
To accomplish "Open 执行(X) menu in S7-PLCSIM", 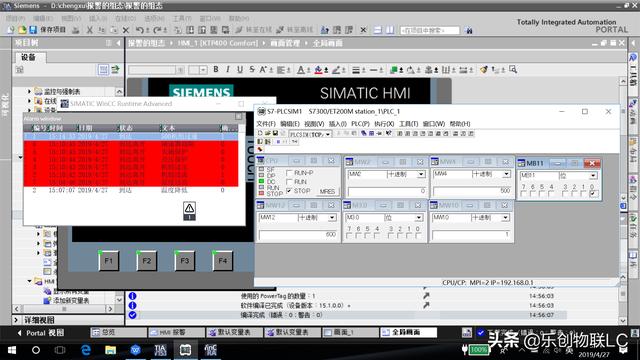I will pyautogui.click(x=384, y=124).
